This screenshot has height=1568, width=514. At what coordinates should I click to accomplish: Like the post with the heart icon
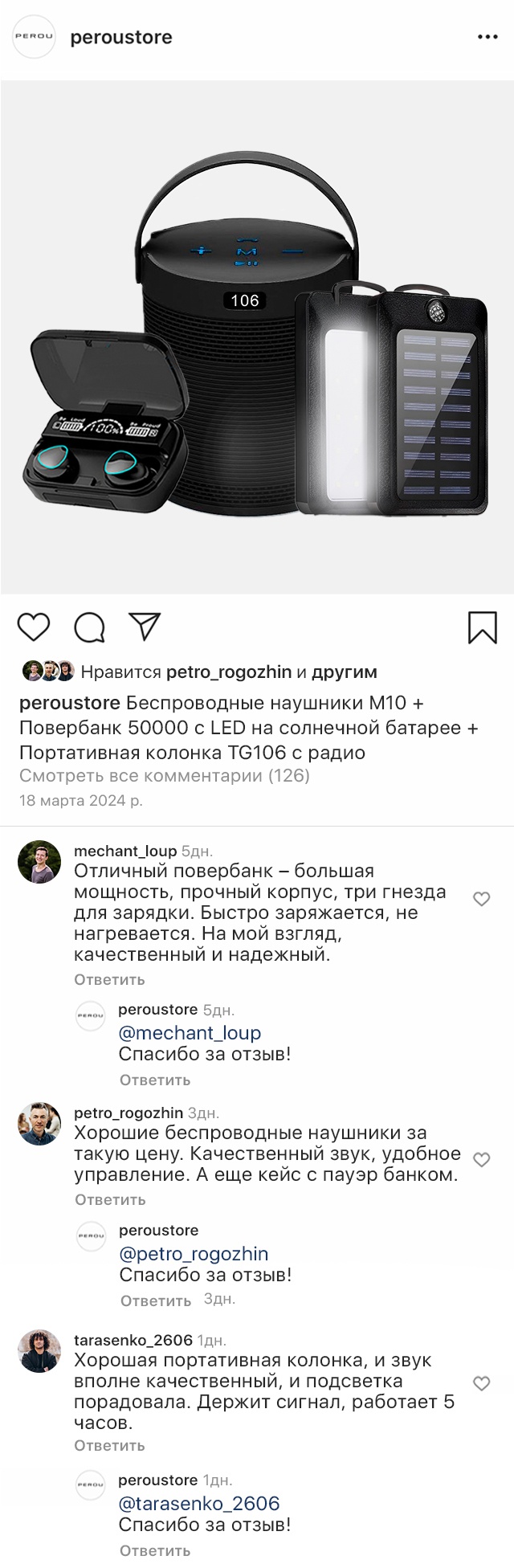point(34,627)
